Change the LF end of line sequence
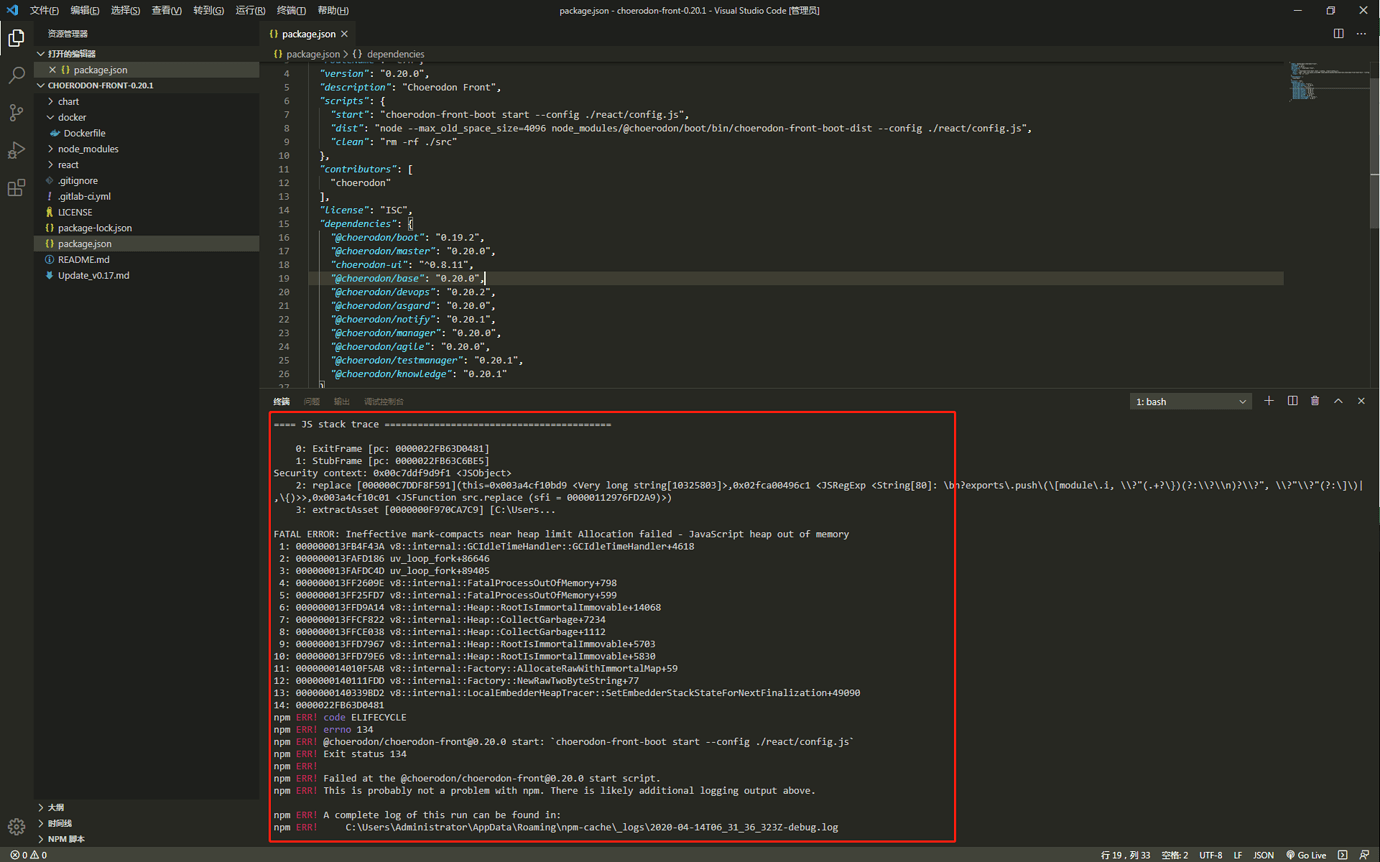The height and width of the screenshot is (862, 1380). (x=1238, y=855)
